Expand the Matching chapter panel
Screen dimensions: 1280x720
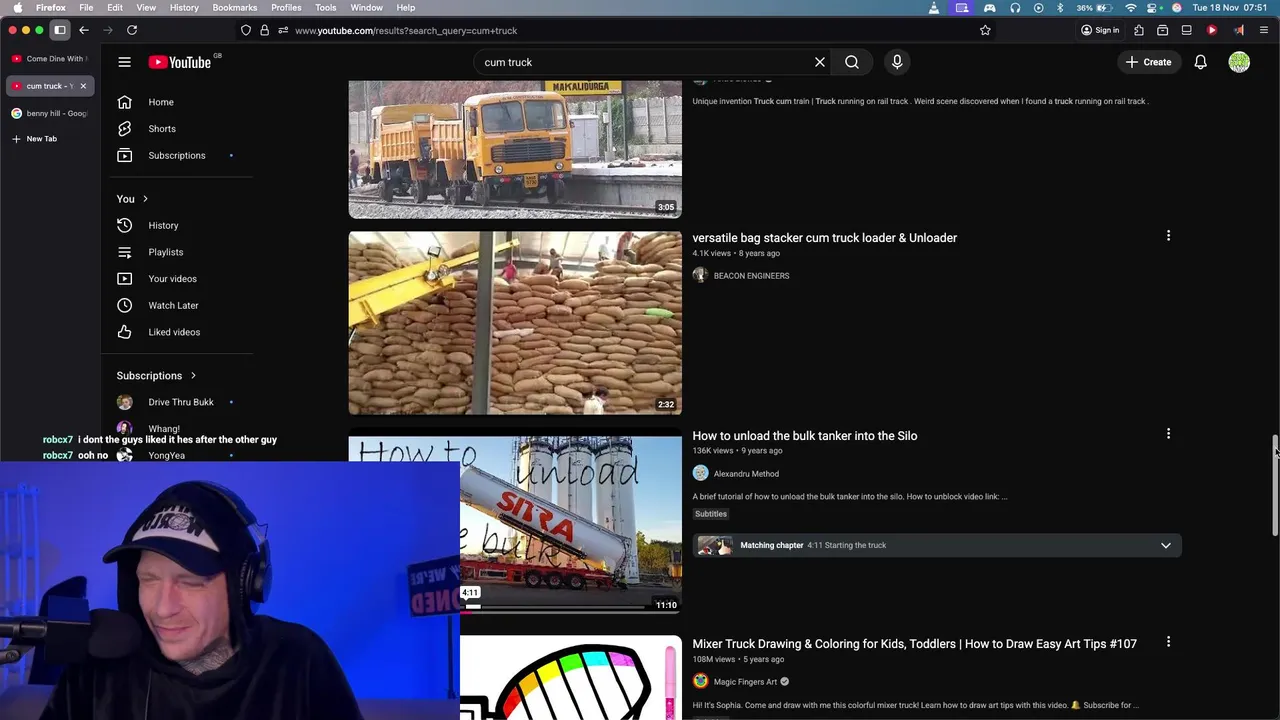click(1165, 546)
